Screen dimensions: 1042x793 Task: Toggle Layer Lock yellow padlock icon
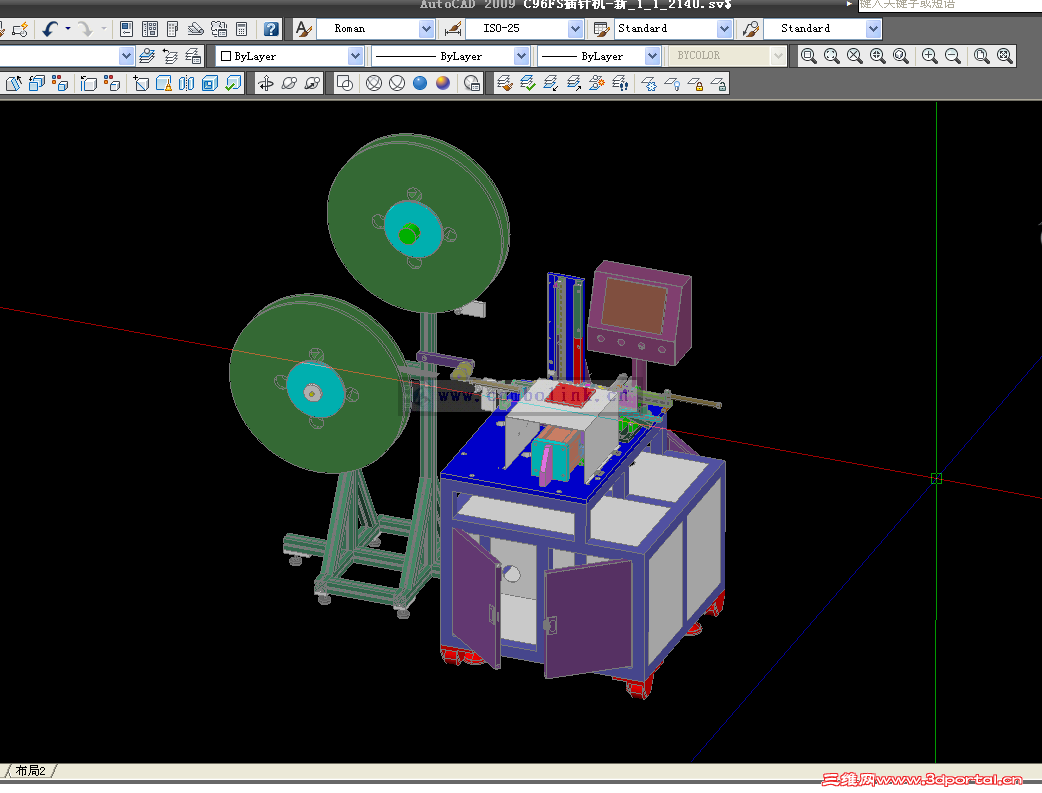pyautogui.click(x=695, y=83)
